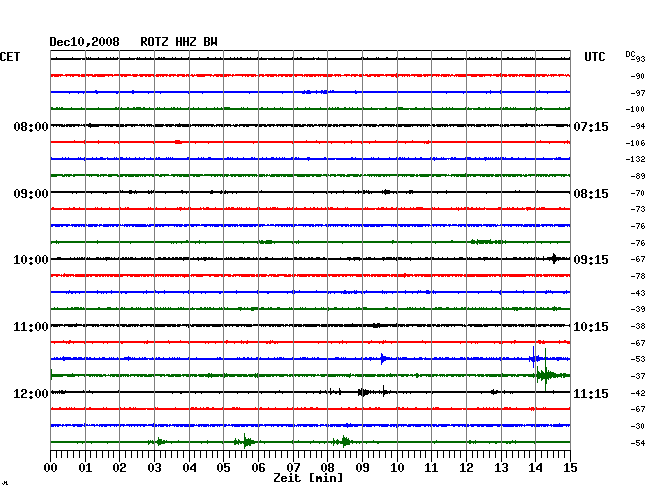The height and width of the screenshot is (494, 650).
Task: Select the DC offset value -100
Action: (635, 109)
